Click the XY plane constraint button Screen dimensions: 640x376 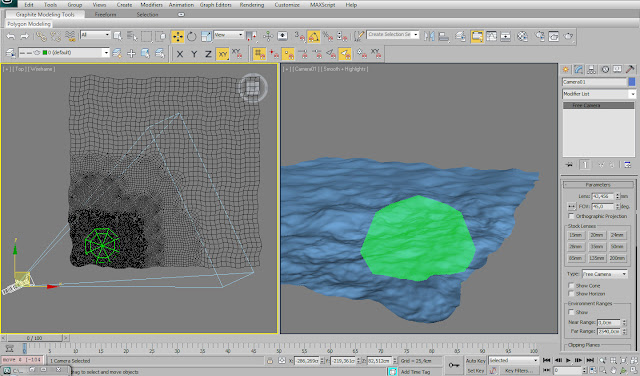[x=222, y=54]
